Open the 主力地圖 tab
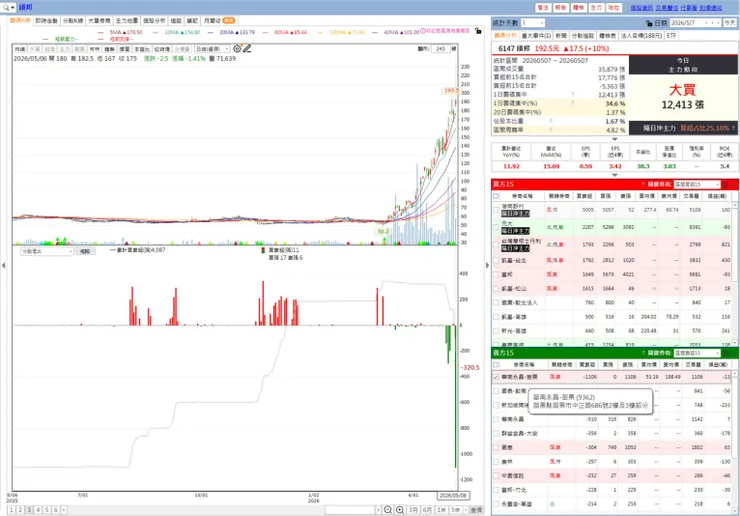 127,21
